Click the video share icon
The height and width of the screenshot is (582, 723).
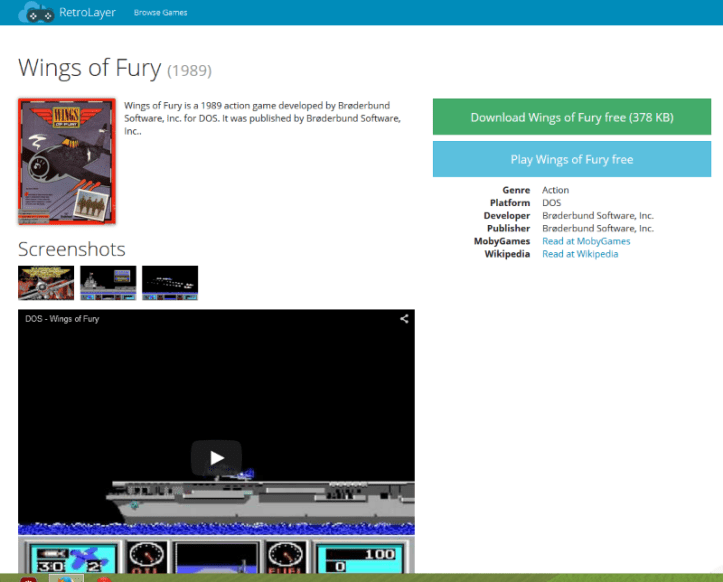404,319
